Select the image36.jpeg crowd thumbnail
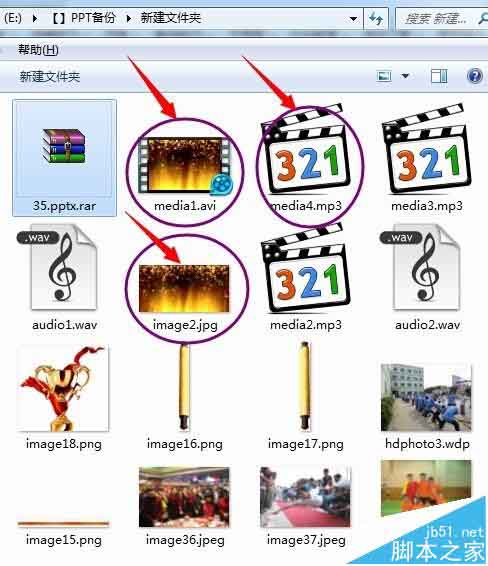Image resolution: width=488 pixels, height=566 pixels. click(184, 497)
